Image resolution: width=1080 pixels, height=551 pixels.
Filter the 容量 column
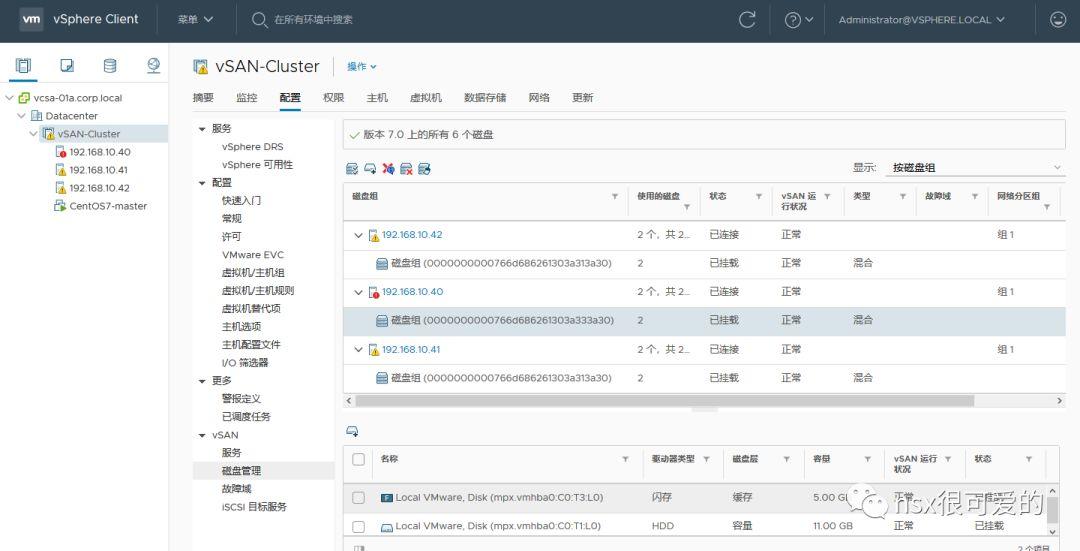868,459
